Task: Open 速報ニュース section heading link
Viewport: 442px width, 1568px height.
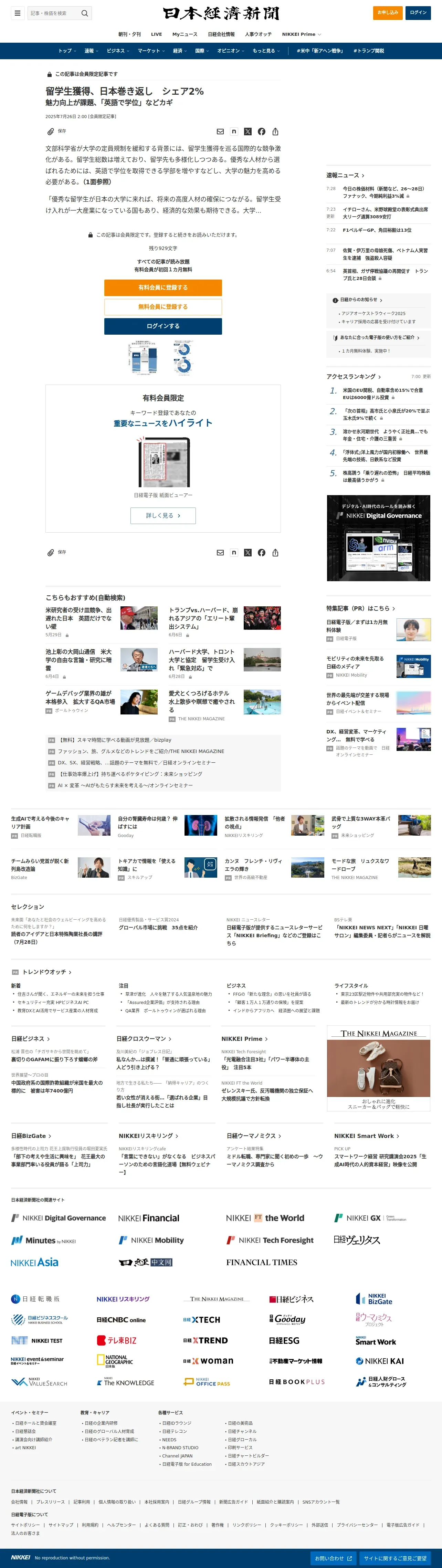Action: point(345,175)
